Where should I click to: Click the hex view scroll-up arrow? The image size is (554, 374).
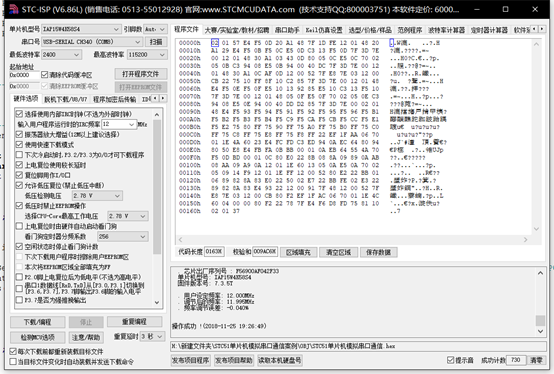536,44
